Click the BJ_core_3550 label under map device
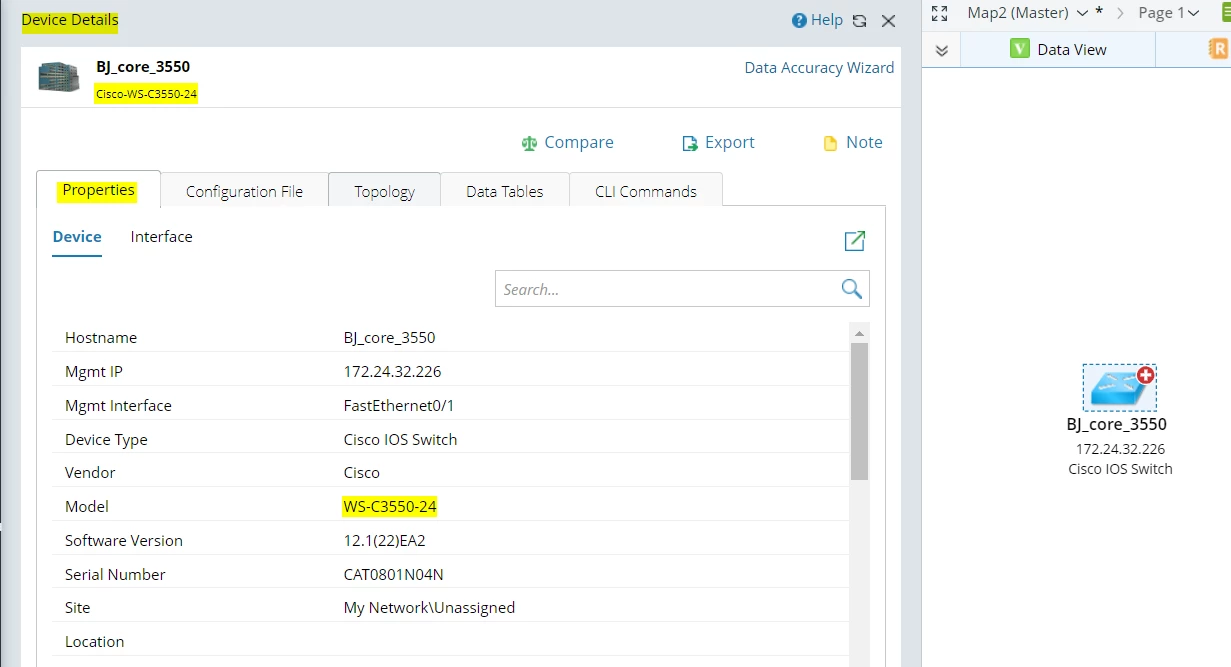This screenshot has height=667, width=1231. (1117, 424)
